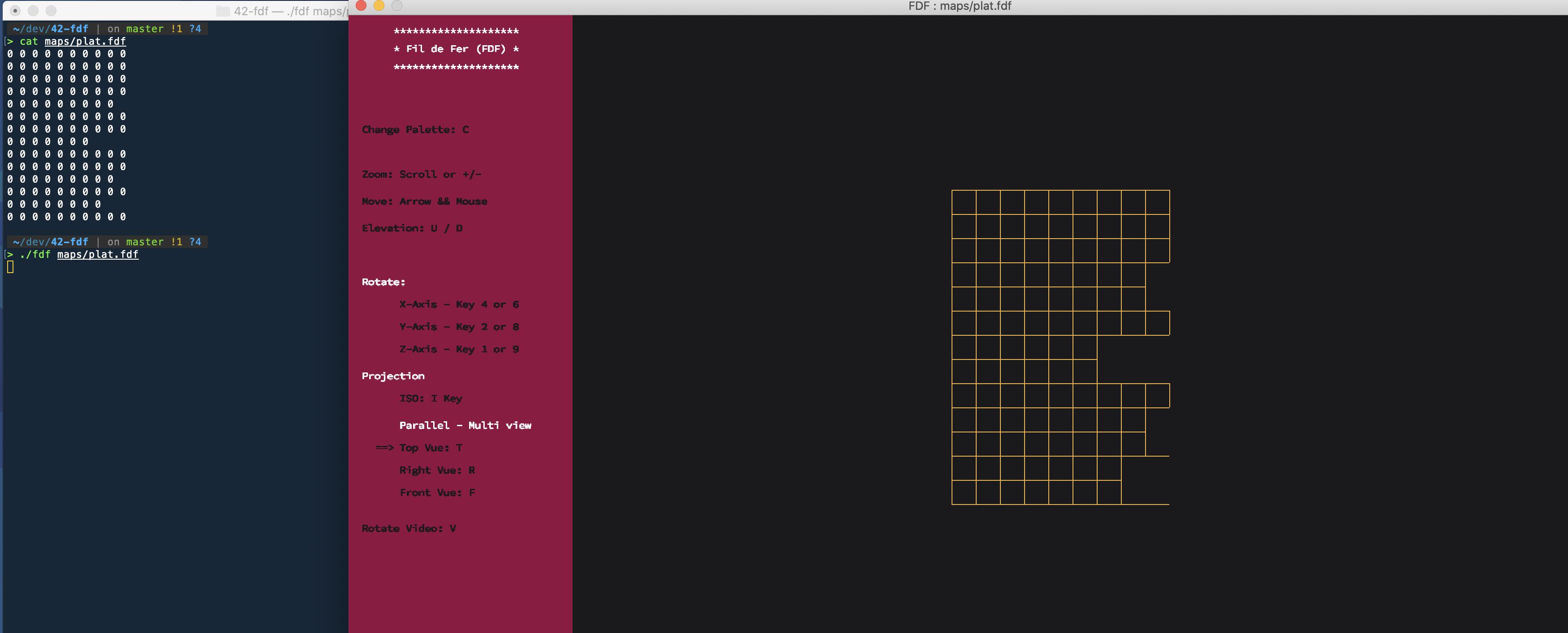Click the terminal window title '42-fdf'
Viewport: 1568px width, 633px height.
click(x=251, y=11)
